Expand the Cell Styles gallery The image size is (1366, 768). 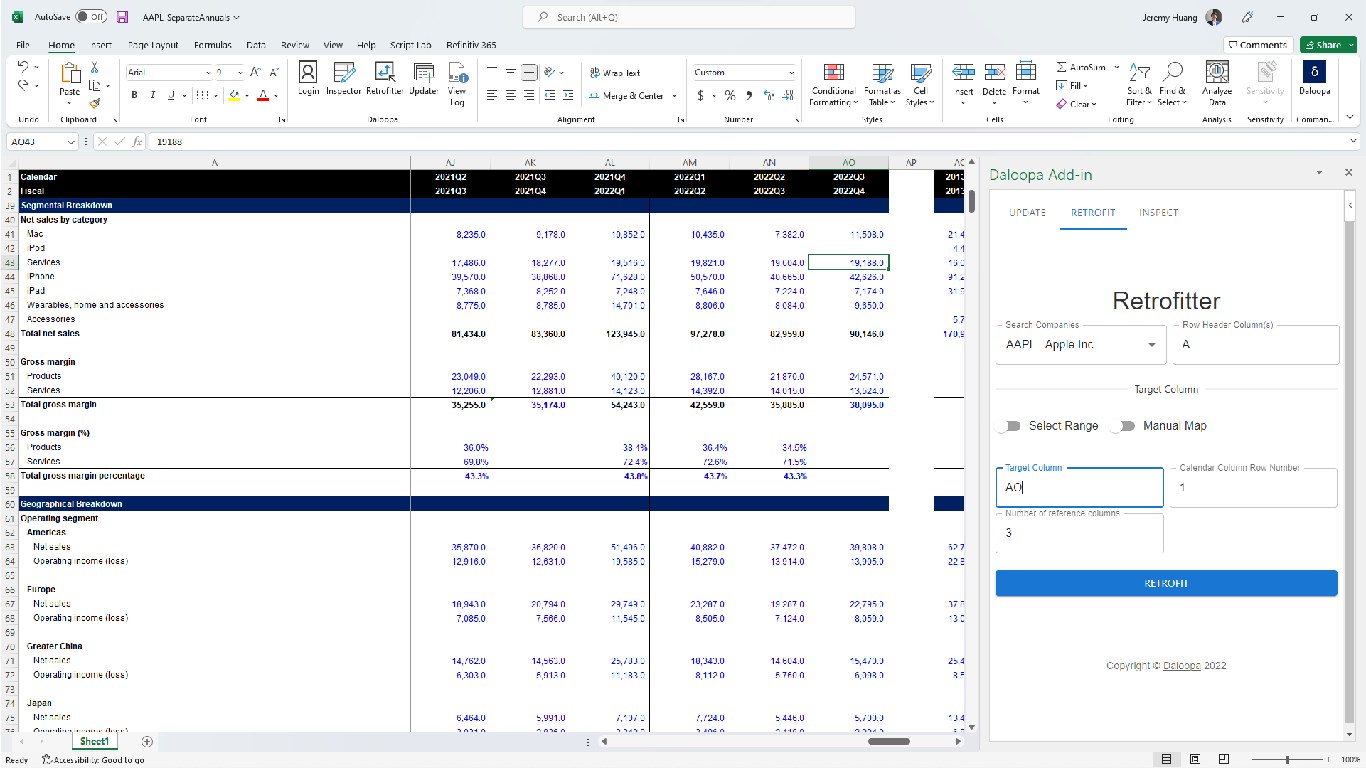(919, 84)
